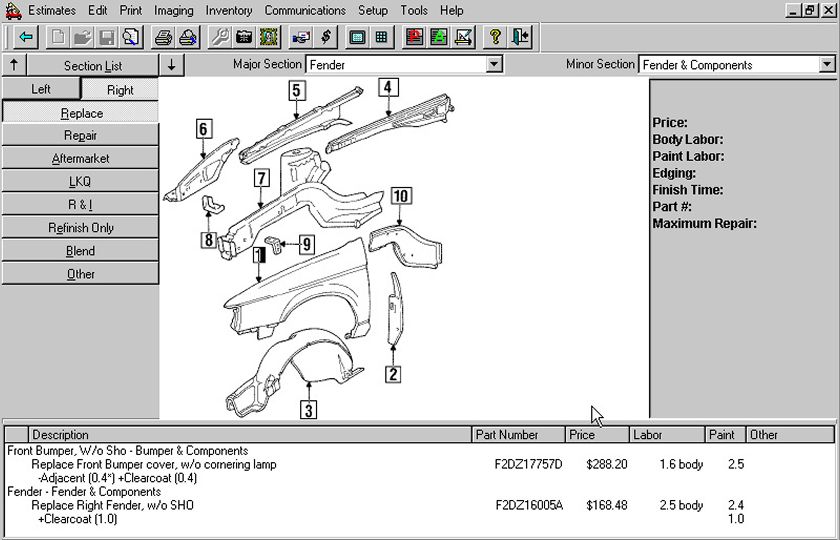Click the grayed-out open folder icon

click(82, 37)
